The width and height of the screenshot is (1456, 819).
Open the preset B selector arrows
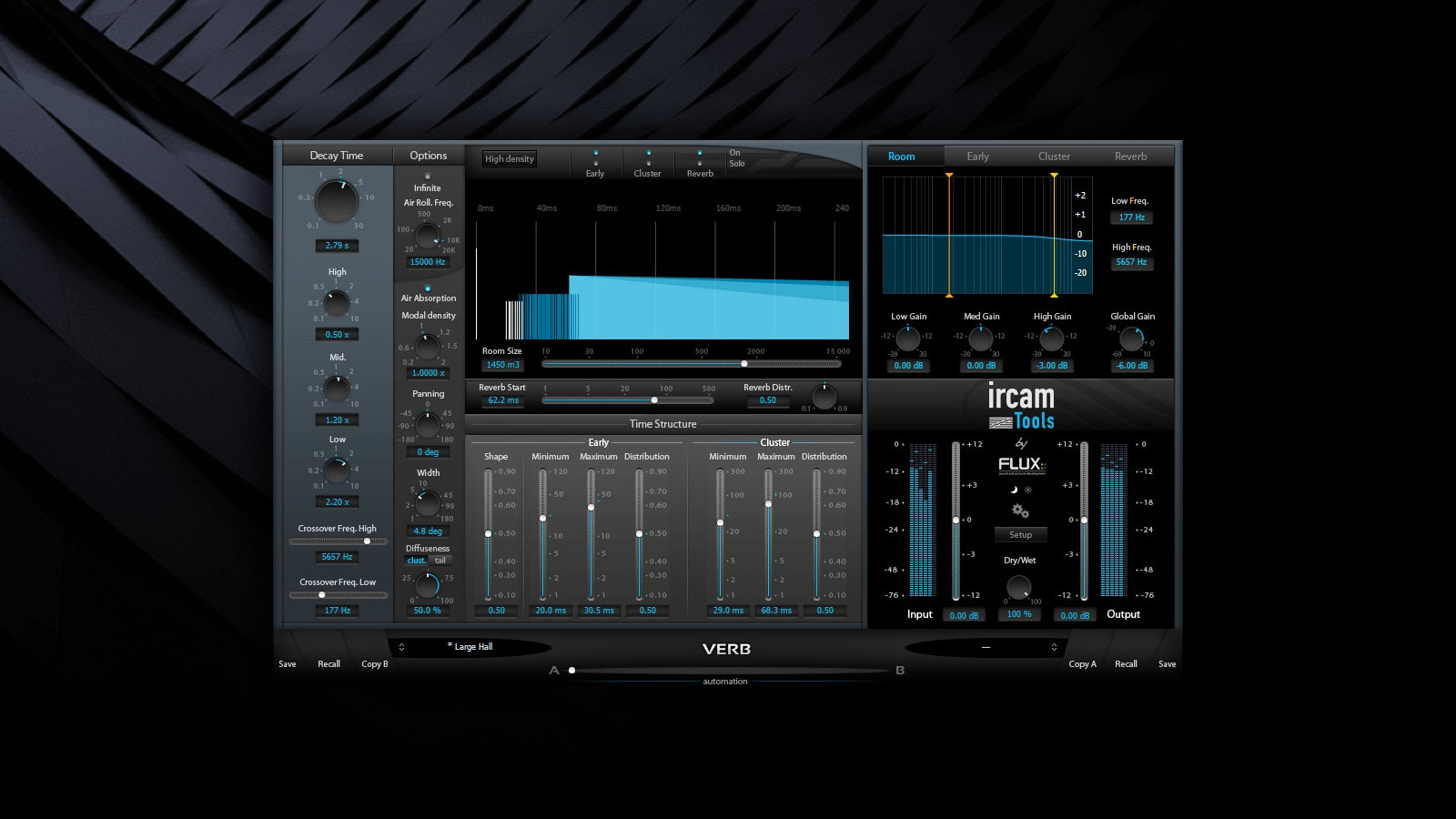pyautogui.click(x=1054, y=647)
